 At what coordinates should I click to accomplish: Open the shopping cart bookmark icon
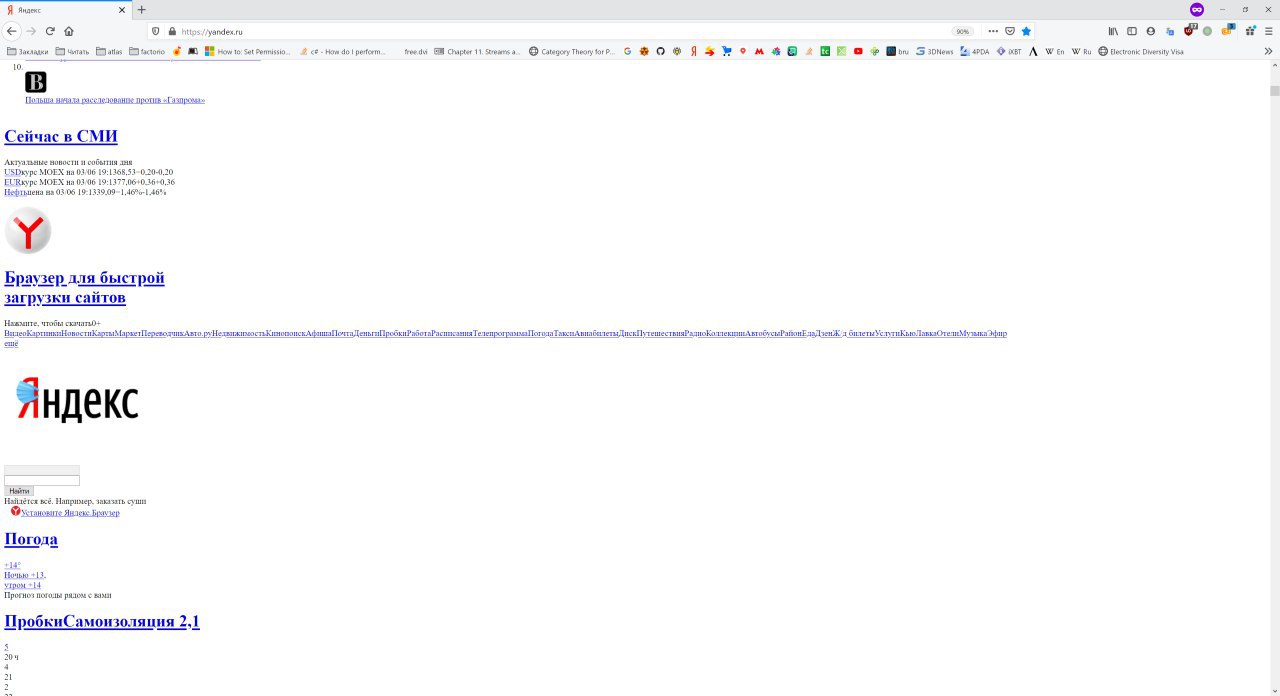726,51
